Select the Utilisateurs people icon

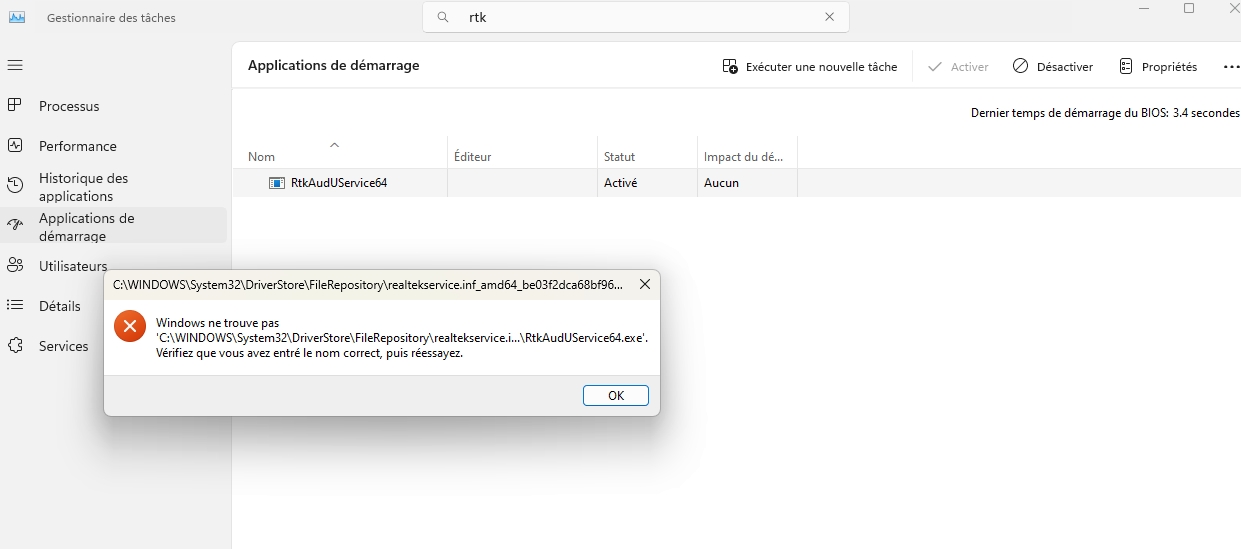pyautogui.click(x=15, y=265)
